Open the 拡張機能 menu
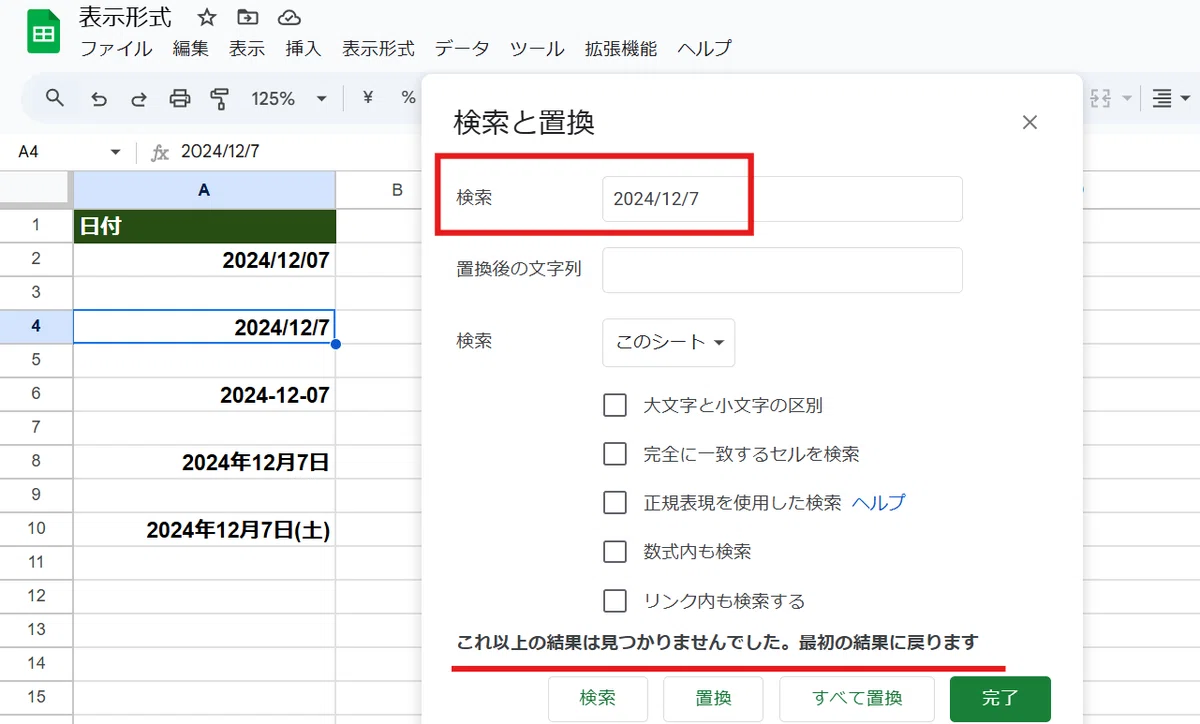Screen dimensions: 1200x724 tap(621, 48)
